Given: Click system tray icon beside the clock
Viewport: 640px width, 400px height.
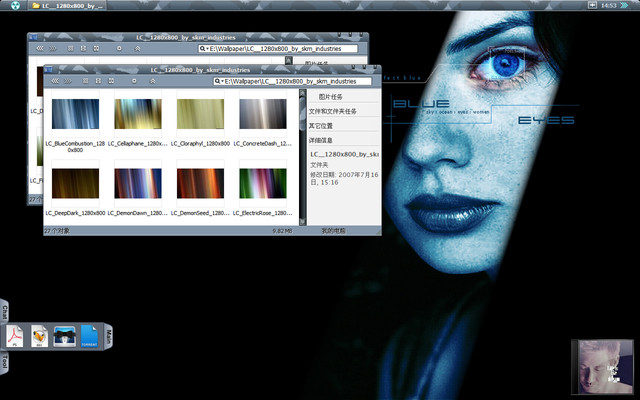Looking at the screenshot, I should [x=592, y=5].
